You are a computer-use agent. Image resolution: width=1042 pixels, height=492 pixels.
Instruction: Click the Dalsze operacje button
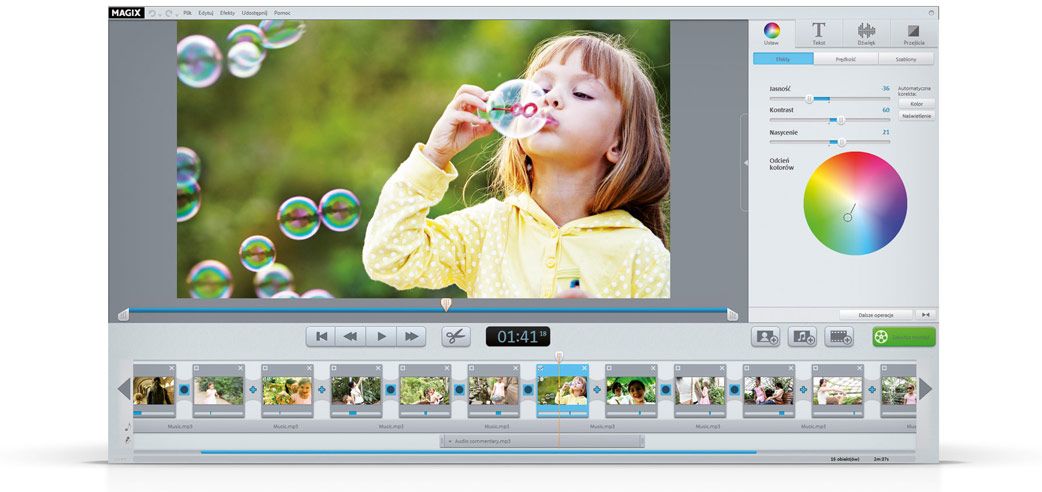876,314
